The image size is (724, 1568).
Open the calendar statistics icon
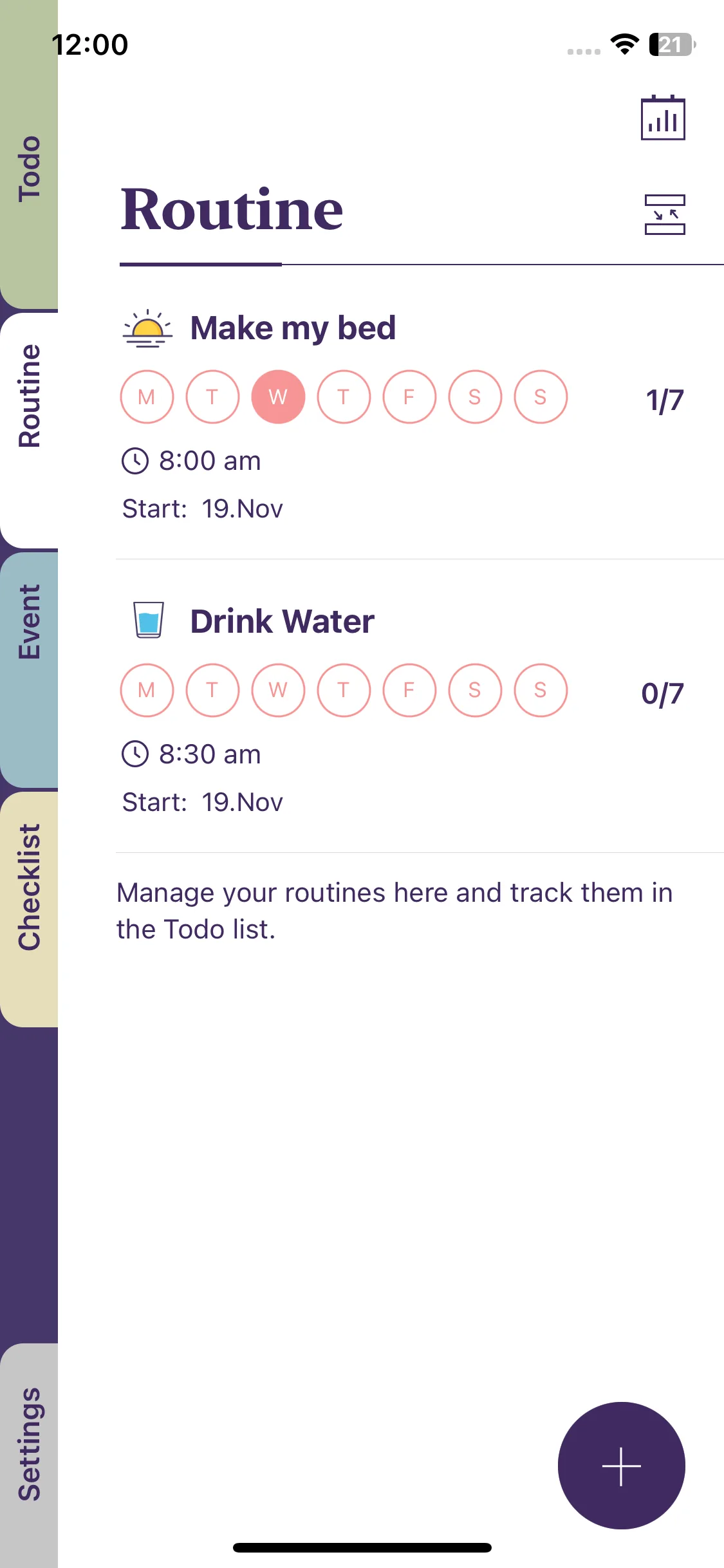pos(663,118)
